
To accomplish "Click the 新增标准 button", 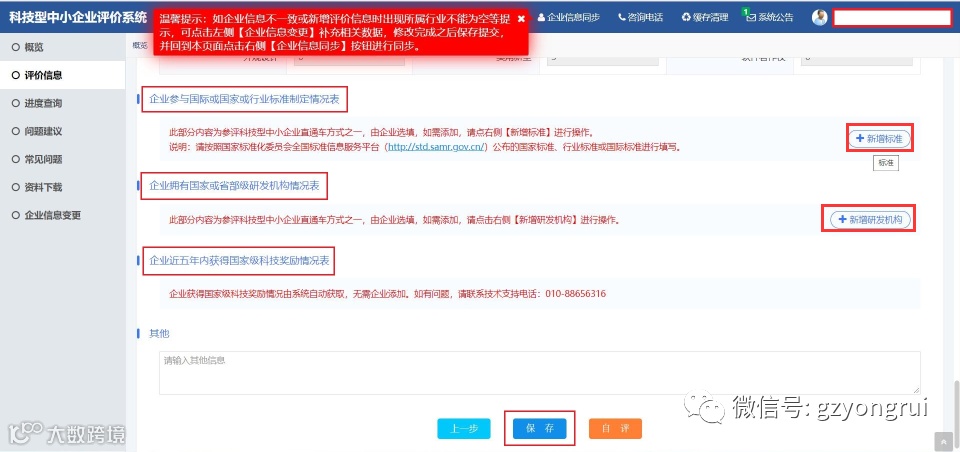I will [x=879, y=139].
